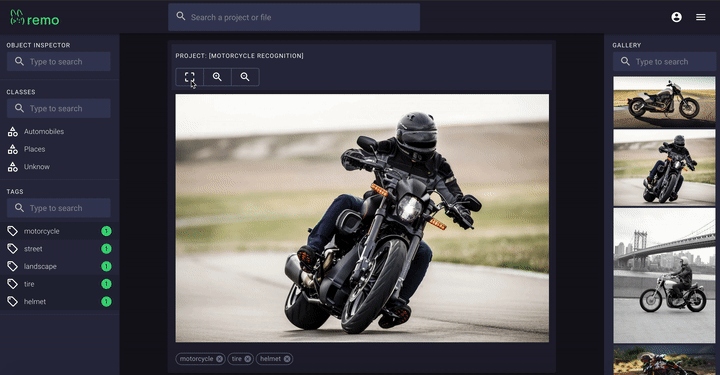Focus the Gallery search field
Image resolution: width=720 pixels, height=375 pixels.
tap(664, 62)
